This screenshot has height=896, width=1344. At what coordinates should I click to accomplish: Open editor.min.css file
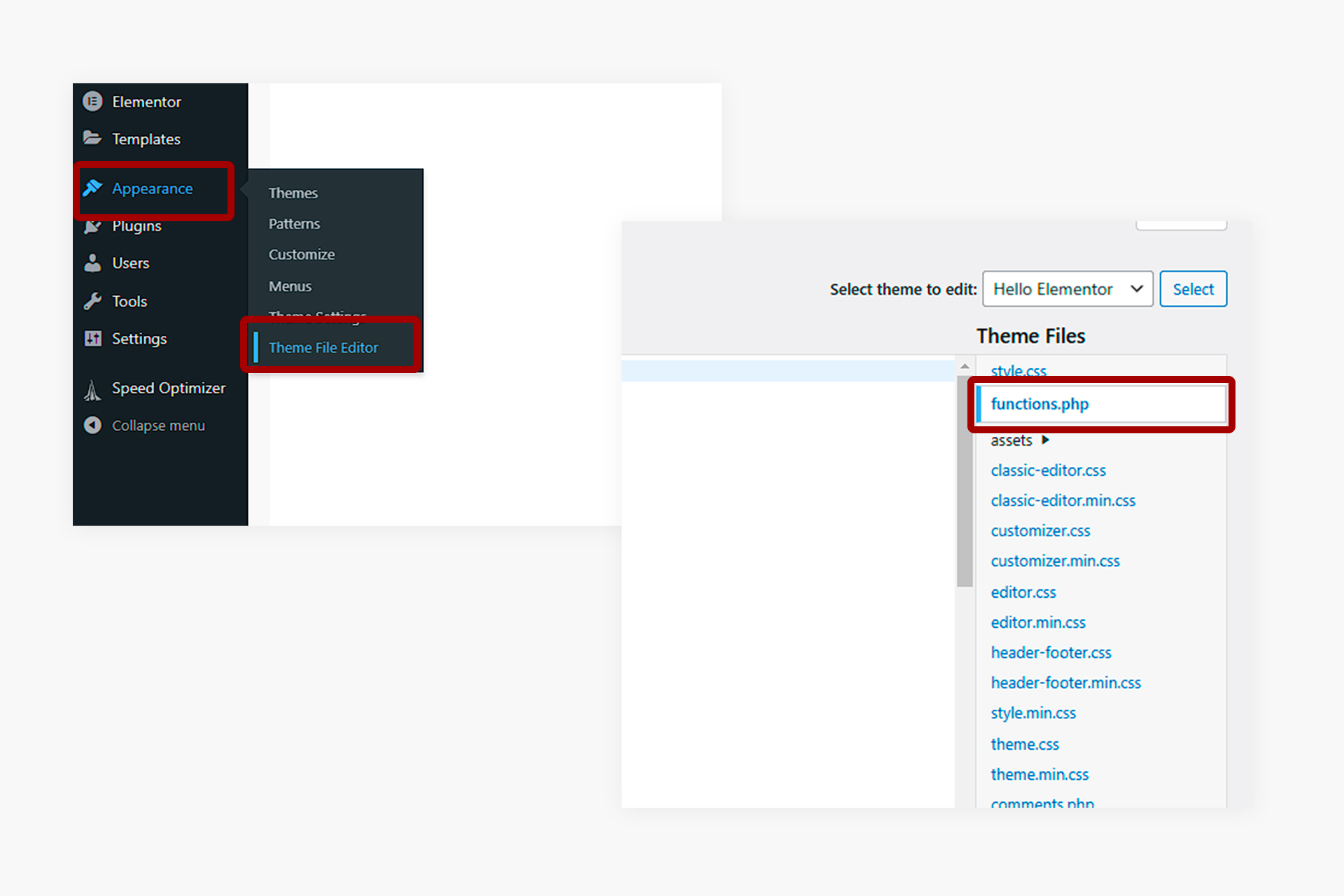[x=1038, y=622]
